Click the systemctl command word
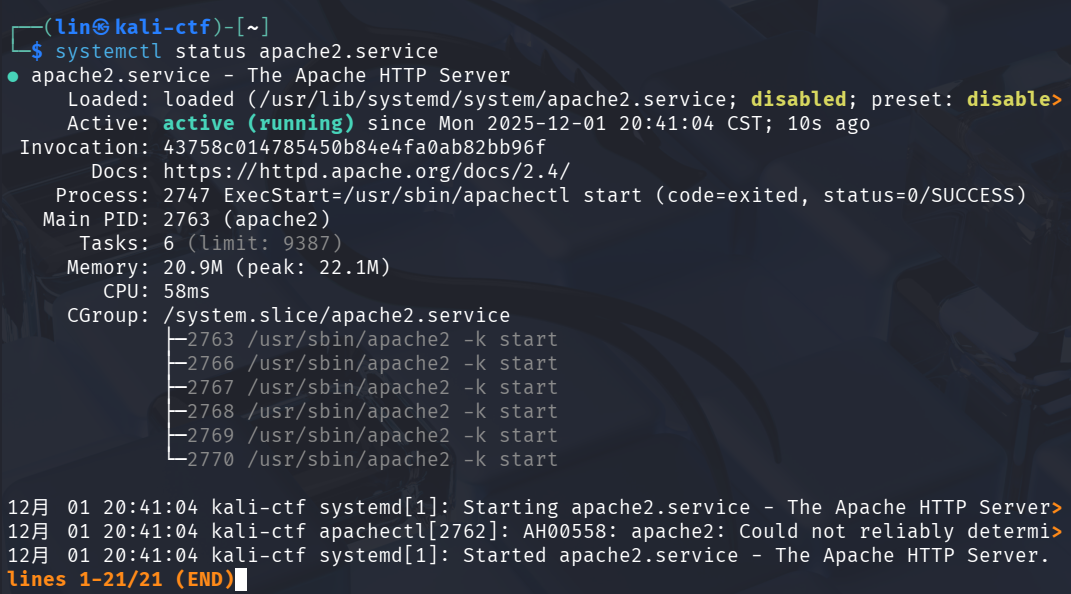Screen dimensions: 1071x594 [108, 51]
